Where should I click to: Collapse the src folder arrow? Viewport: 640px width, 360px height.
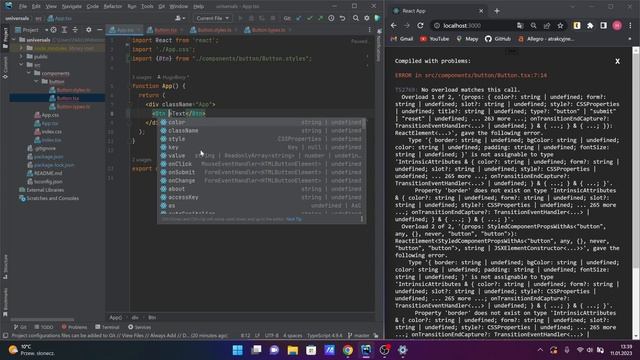(x=21, y=65)
